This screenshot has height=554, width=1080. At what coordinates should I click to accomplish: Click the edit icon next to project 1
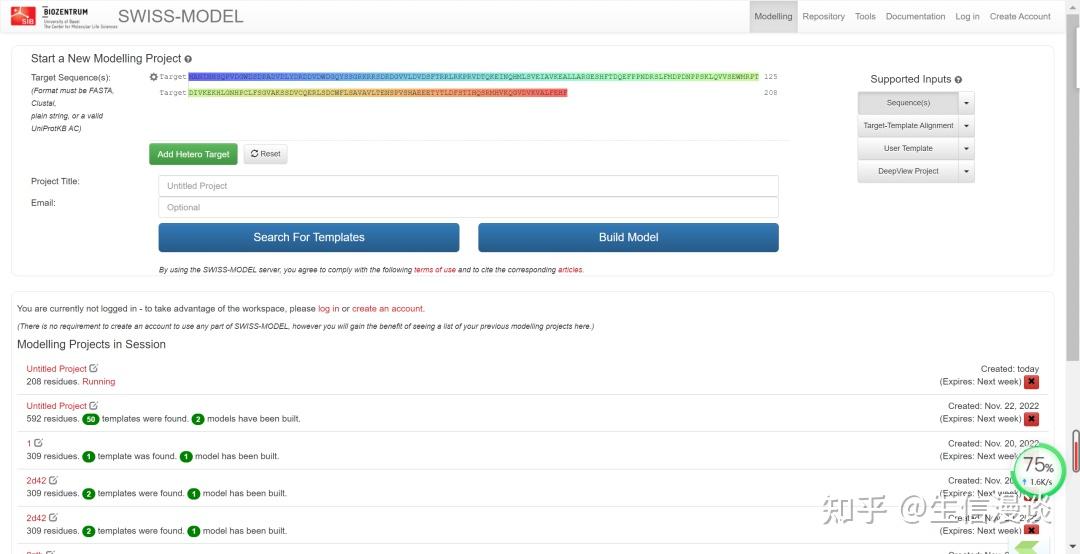point(39,443)
